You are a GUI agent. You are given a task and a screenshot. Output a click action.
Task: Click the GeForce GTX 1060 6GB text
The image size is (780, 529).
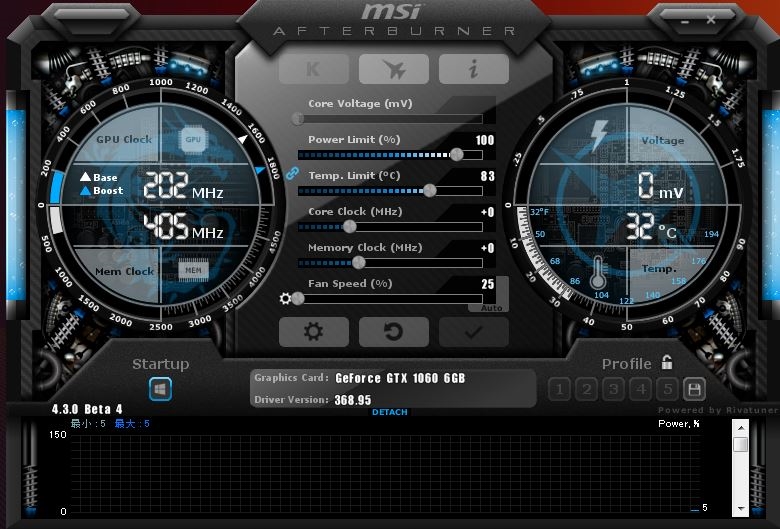click(400, 378)
